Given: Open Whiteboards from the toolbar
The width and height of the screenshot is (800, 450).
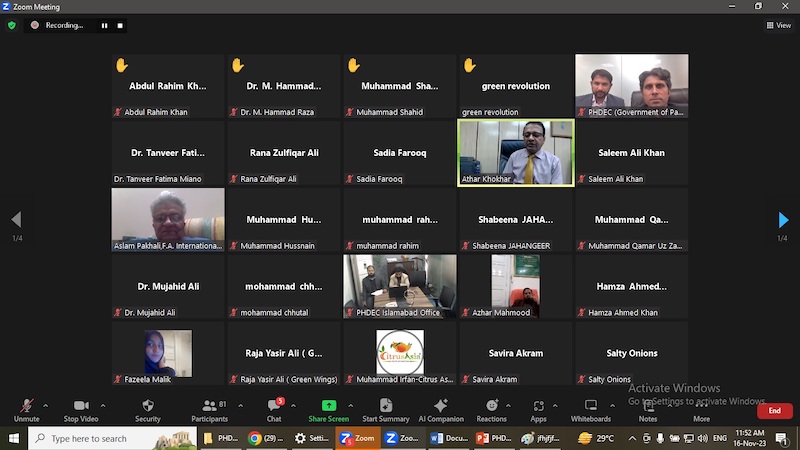Looking at the screenshot, I should pos(590,406).
